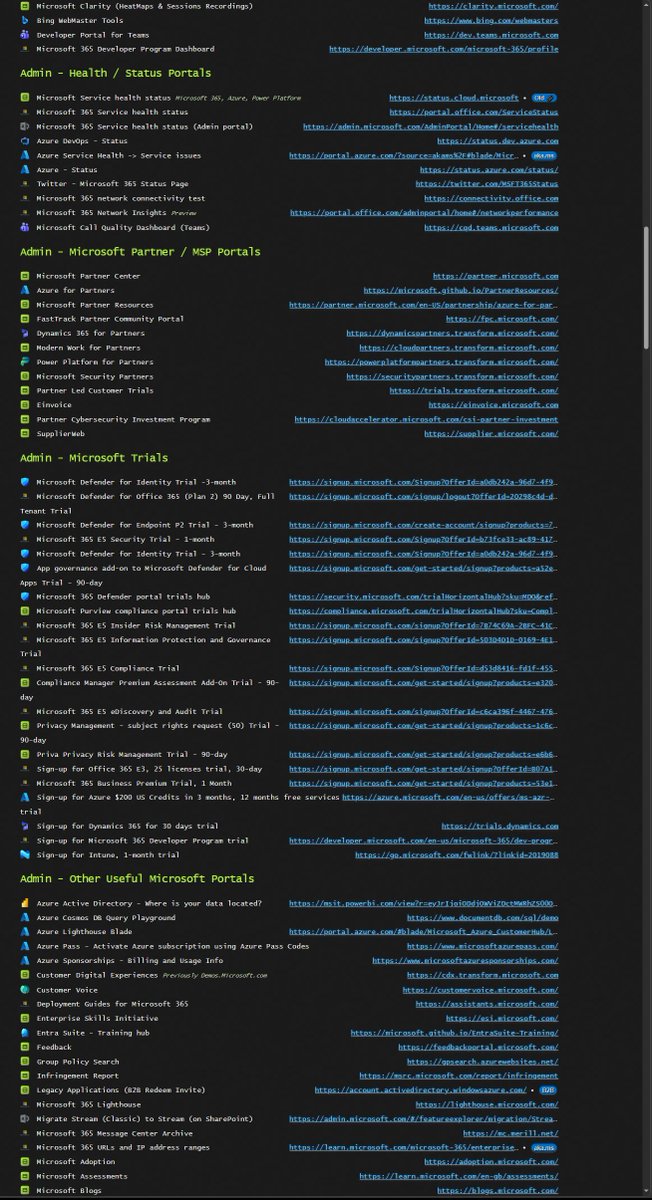Click the icon beside Customer Voice

tap(26, 990)
